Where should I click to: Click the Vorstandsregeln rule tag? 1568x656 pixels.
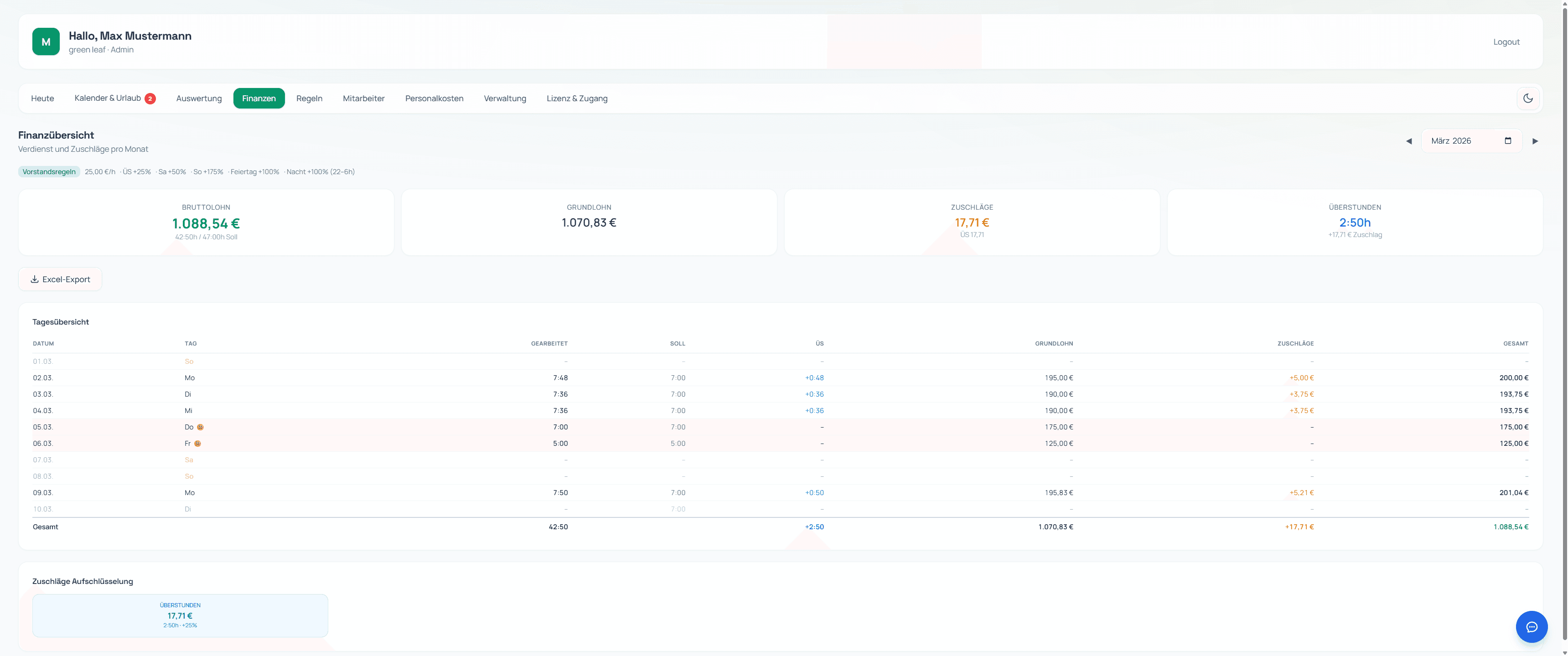(49, 171)
